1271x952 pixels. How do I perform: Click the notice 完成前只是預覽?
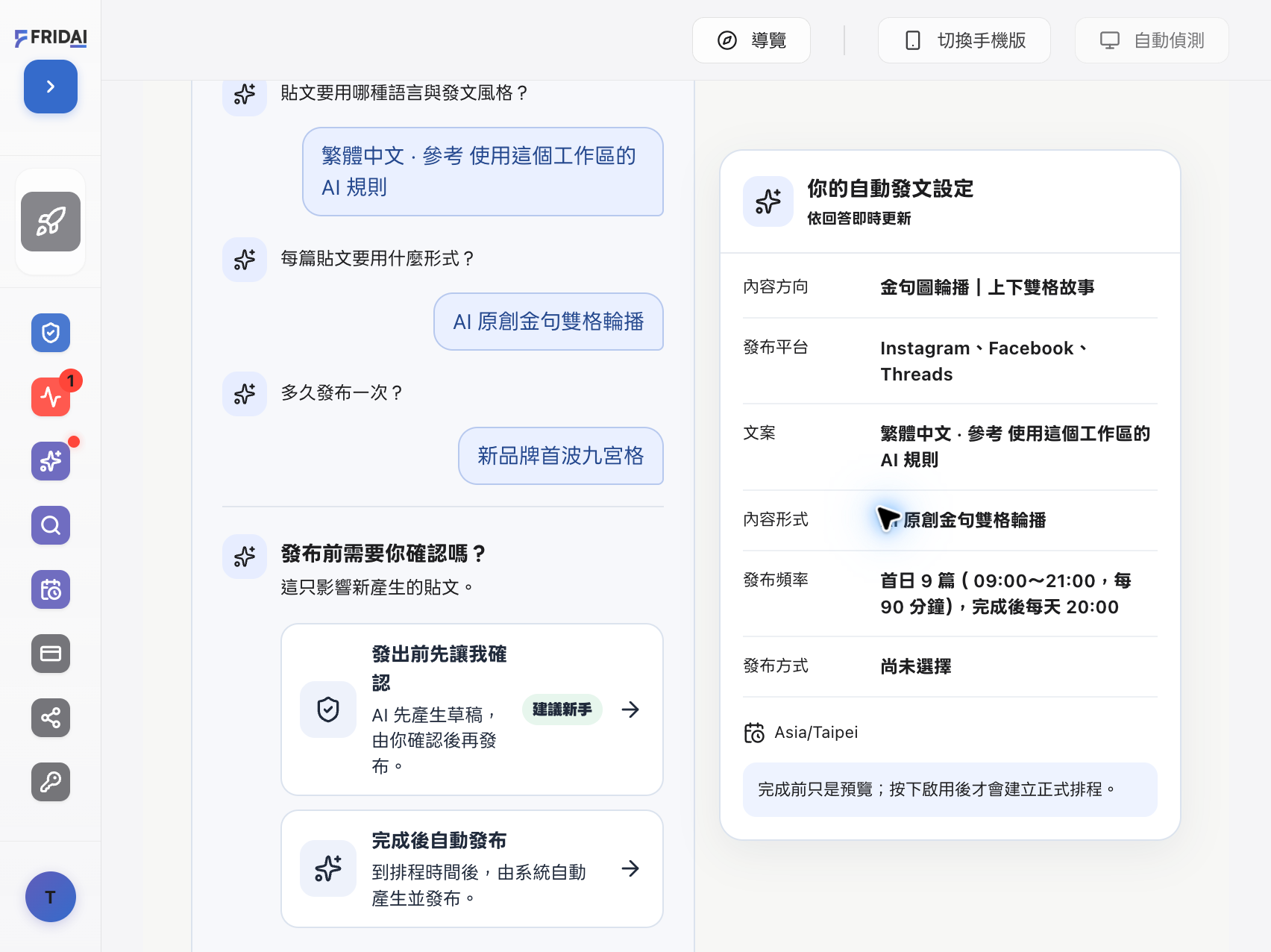coord(950,789)
